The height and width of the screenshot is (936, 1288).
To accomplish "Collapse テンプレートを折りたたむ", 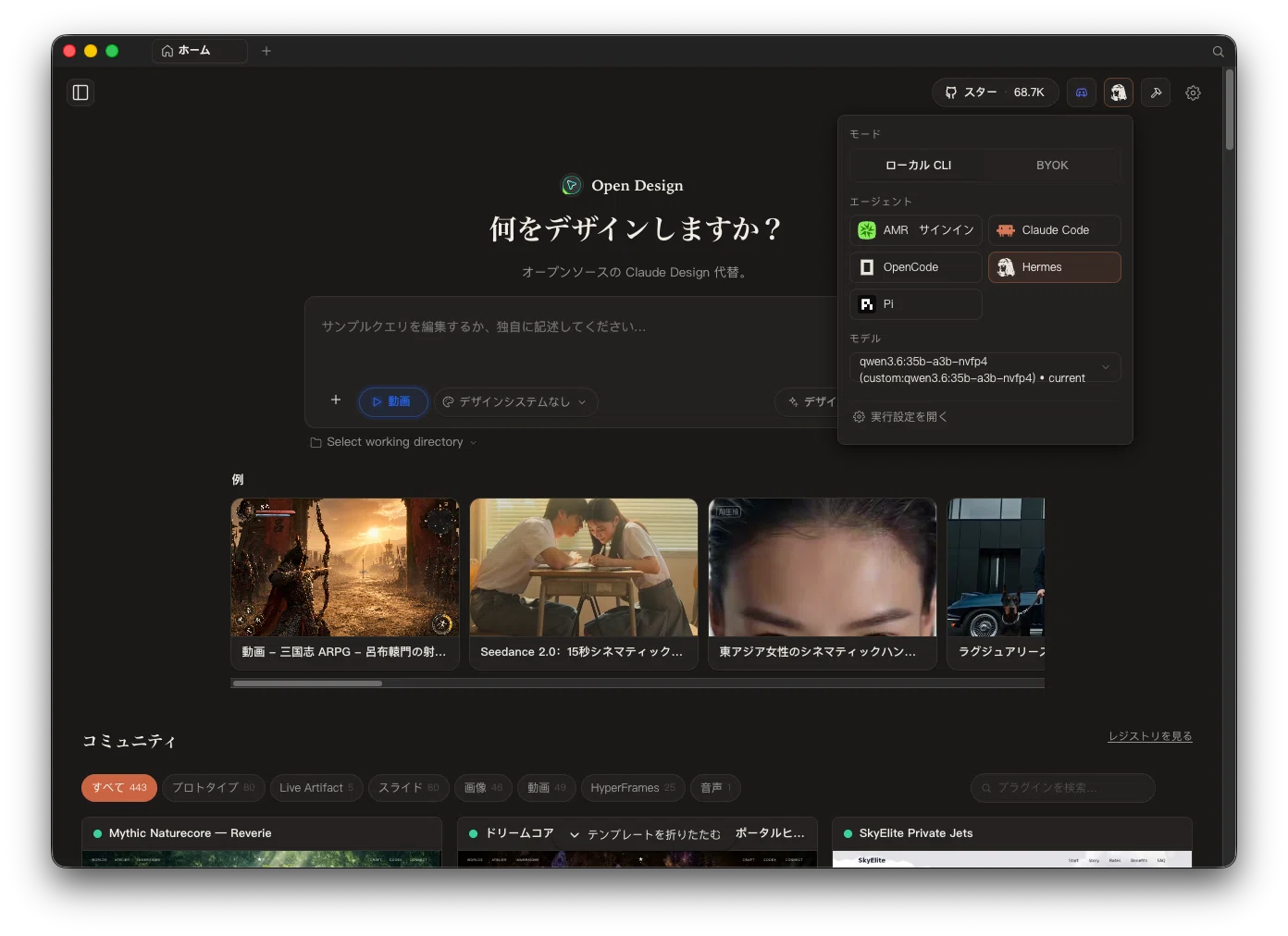I will point(645,834).
